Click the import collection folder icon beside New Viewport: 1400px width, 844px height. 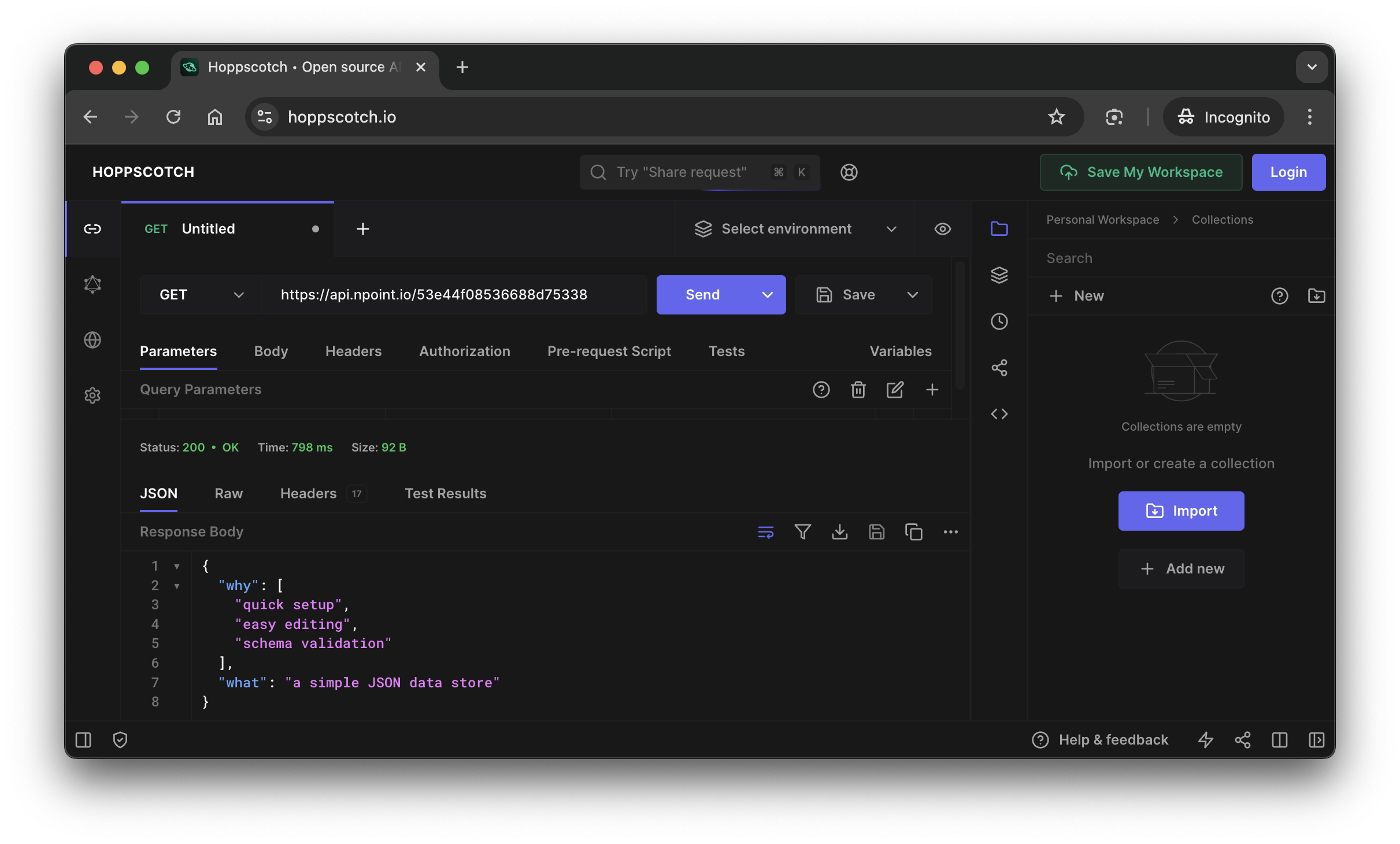[1317, 296]
